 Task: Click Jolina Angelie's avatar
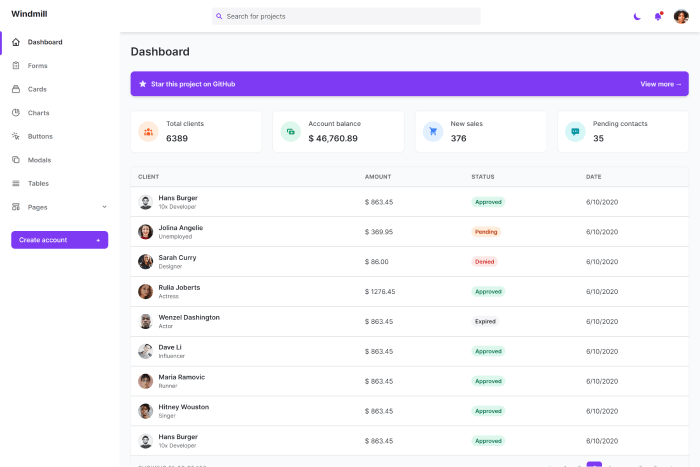(x=145, y=232)
